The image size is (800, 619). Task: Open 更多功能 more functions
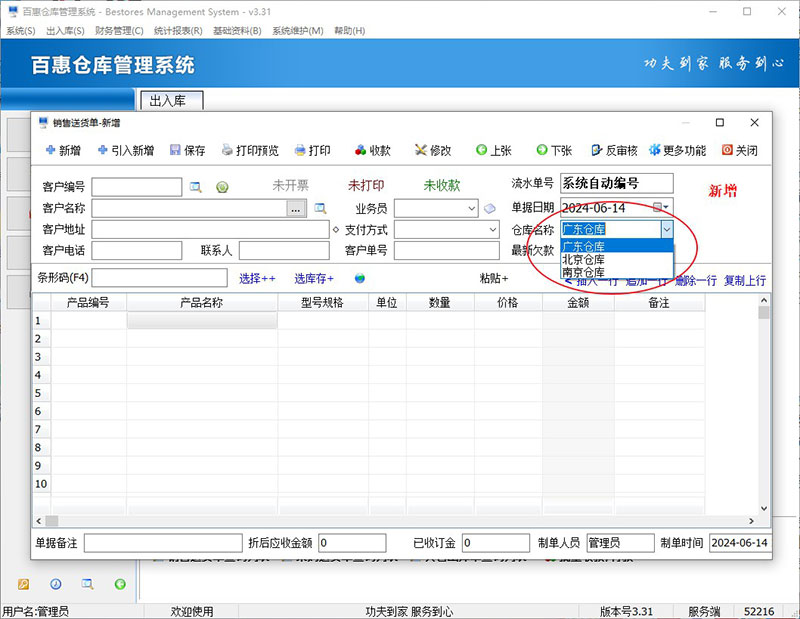(x=678, y=150)
